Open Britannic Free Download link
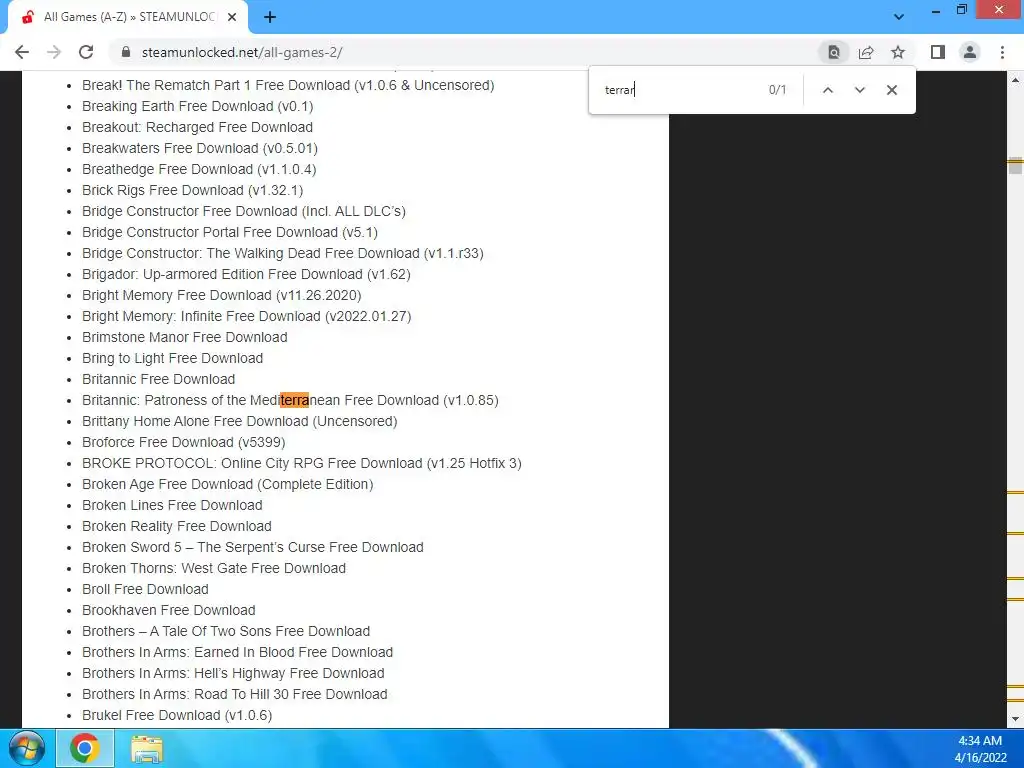Image resolution: width=1024 pixels, height=768 pixels. [159, 379]
